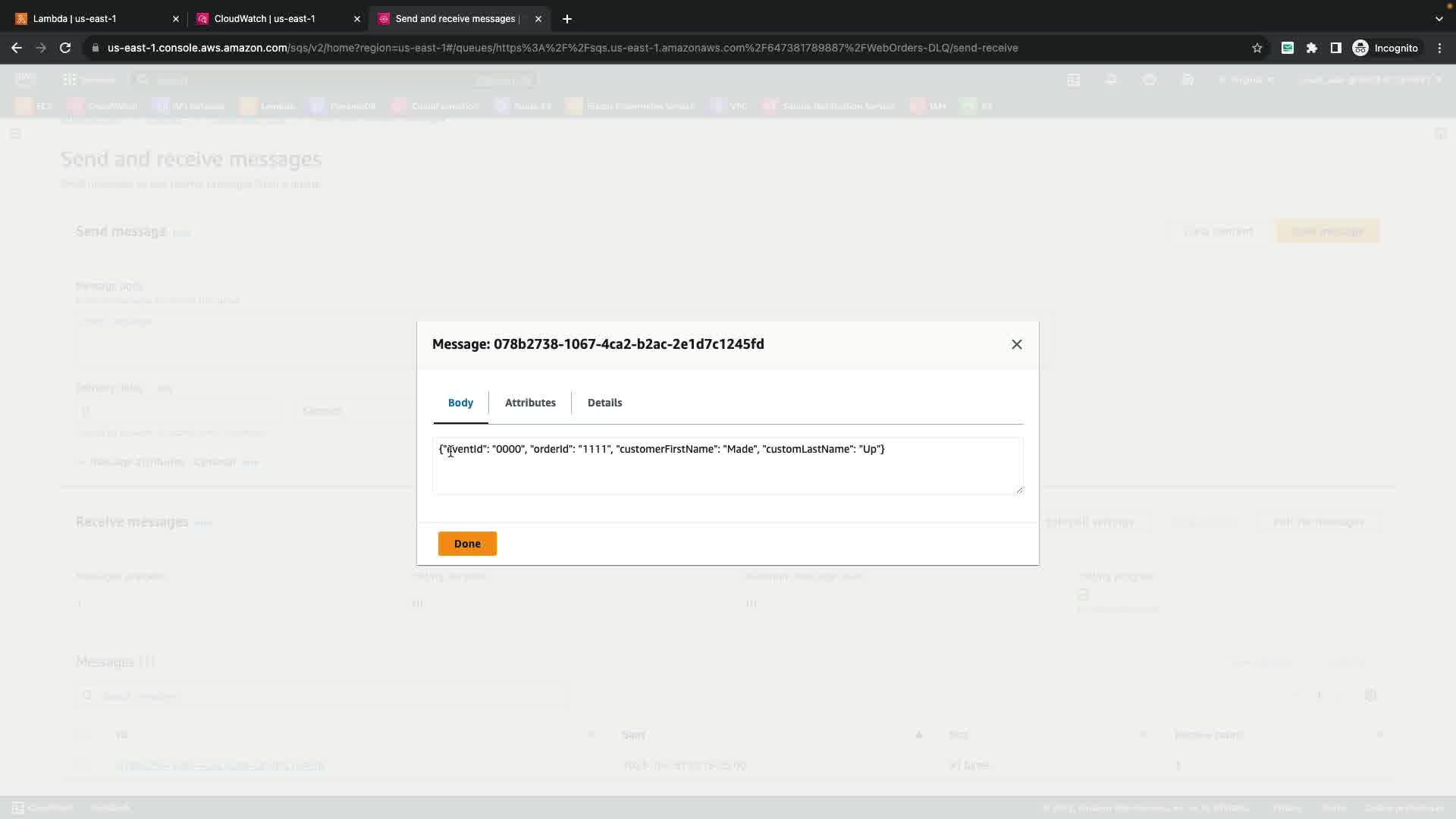Open a new browser tab
Screen dimensions: 1456x819
[567, 19]
